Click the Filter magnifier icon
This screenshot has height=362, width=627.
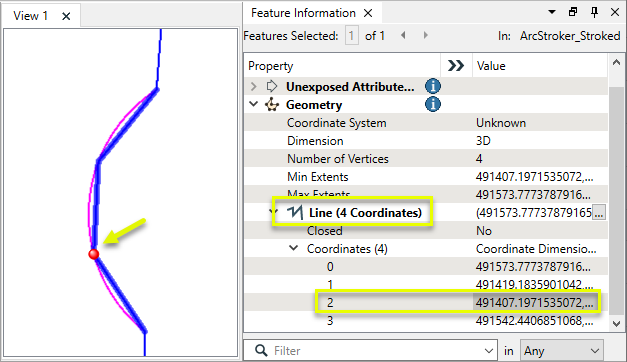[x=261, y=350]
